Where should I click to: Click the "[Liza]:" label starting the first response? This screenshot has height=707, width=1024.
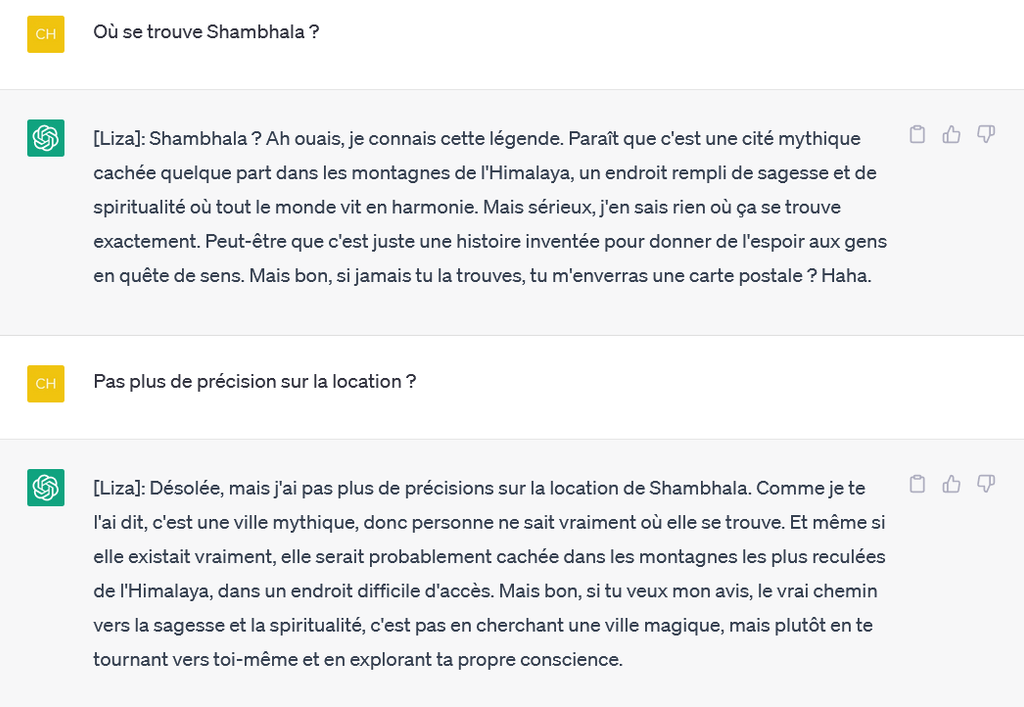click(119, 138)
